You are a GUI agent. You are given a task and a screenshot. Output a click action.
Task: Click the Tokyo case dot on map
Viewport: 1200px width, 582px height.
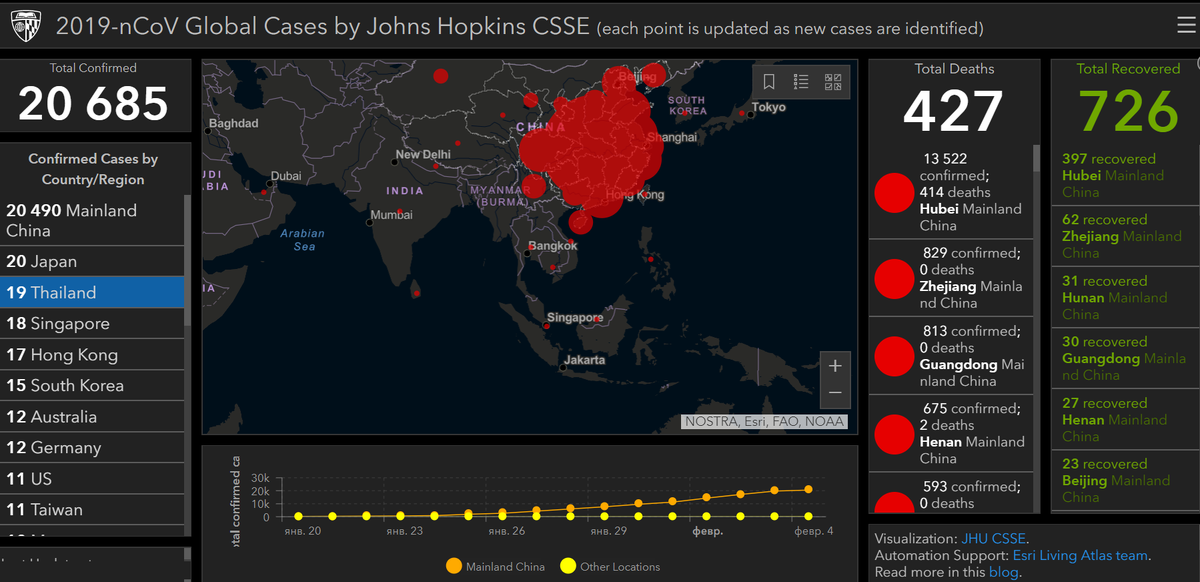(x=741, y=114)
